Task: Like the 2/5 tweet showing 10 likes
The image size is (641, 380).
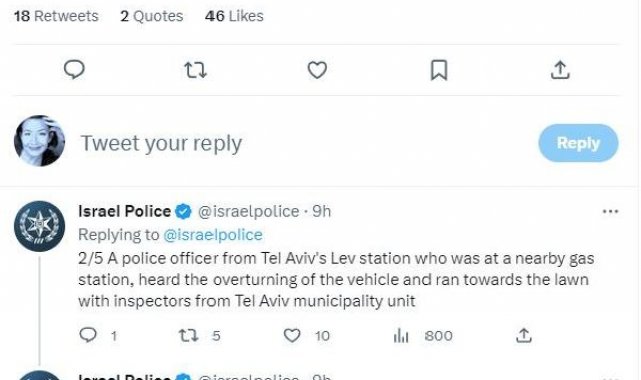Action: [x=292, y=335]
